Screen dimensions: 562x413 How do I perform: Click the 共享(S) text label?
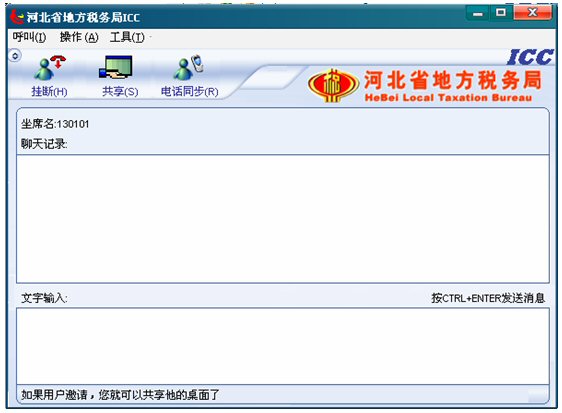(x=120, y=91)
